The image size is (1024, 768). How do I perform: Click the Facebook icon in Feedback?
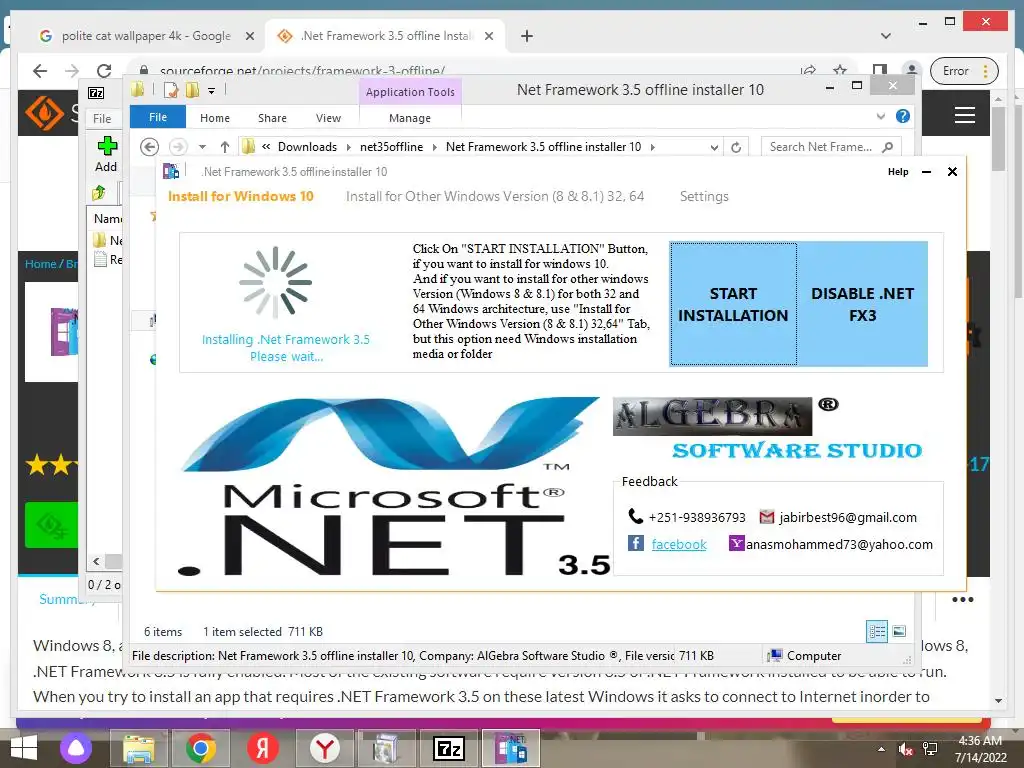coord(635,543)
